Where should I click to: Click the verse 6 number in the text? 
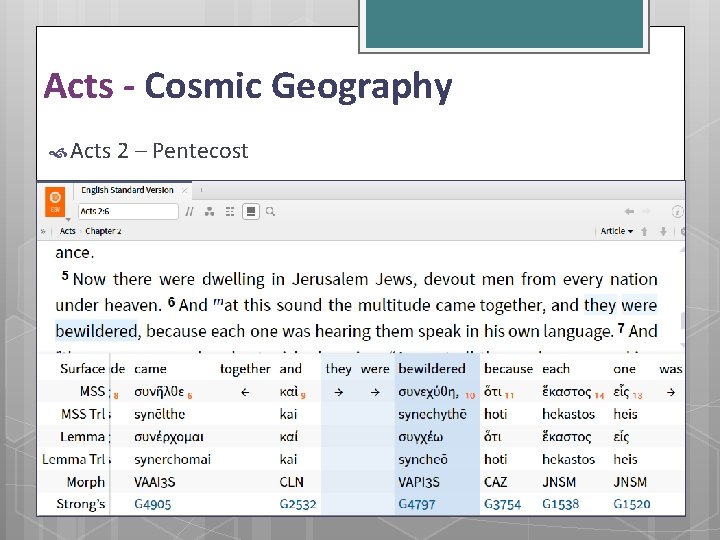[171, 302]
